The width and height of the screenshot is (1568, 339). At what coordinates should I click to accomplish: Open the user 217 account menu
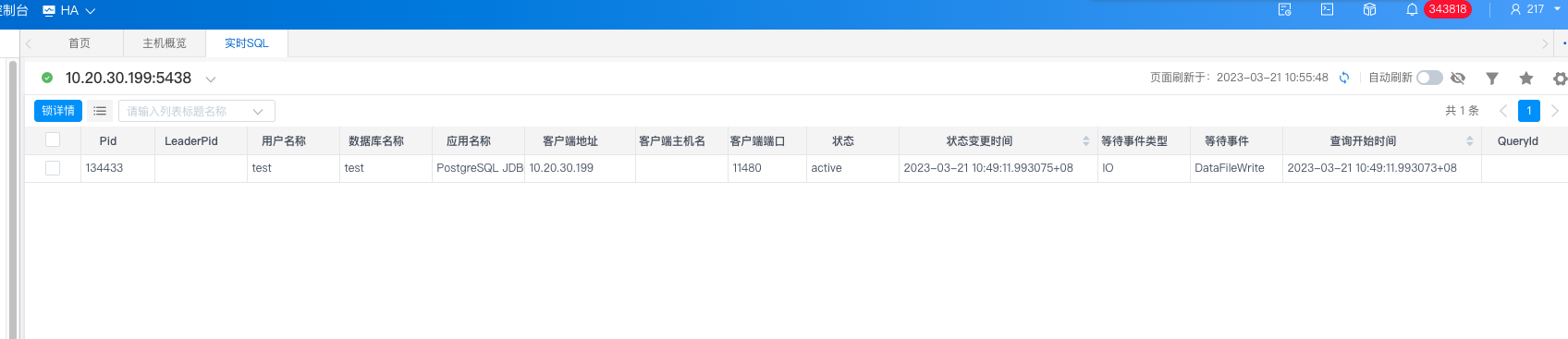[x=1535, y=9]
